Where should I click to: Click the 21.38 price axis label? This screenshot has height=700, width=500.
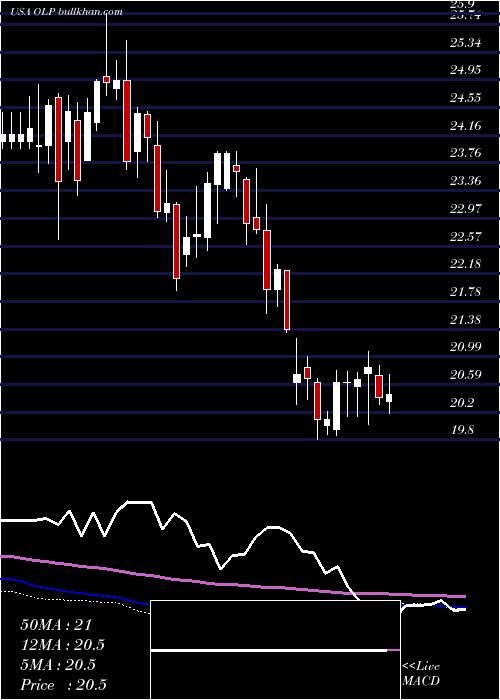tap(466, 320)
